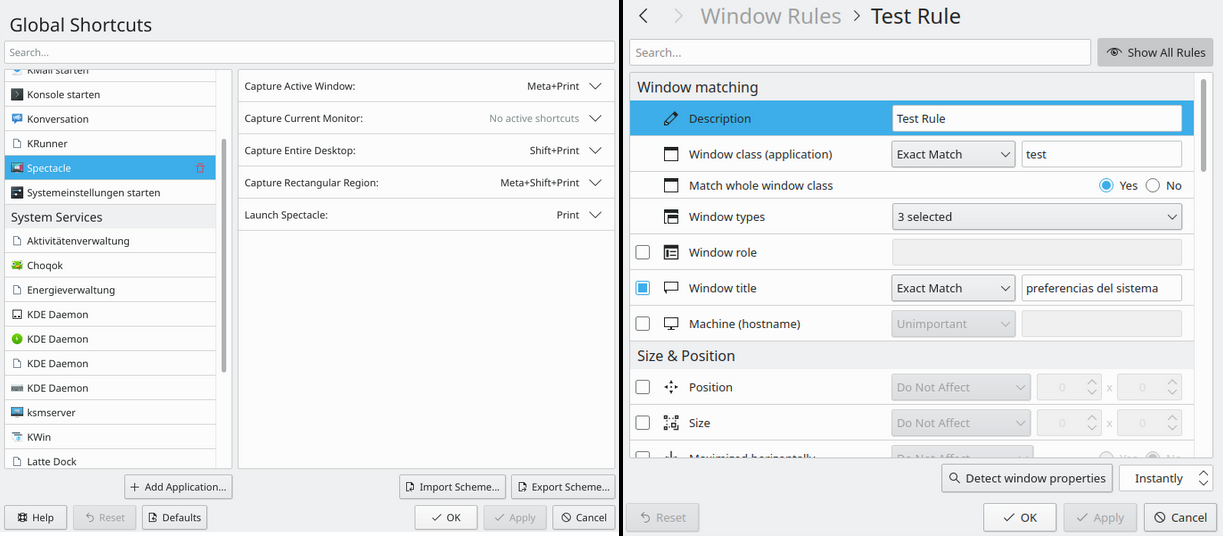Click the pencil icon next to Description
Viewport: 1224px width, 536px height.
pos(671,119)
